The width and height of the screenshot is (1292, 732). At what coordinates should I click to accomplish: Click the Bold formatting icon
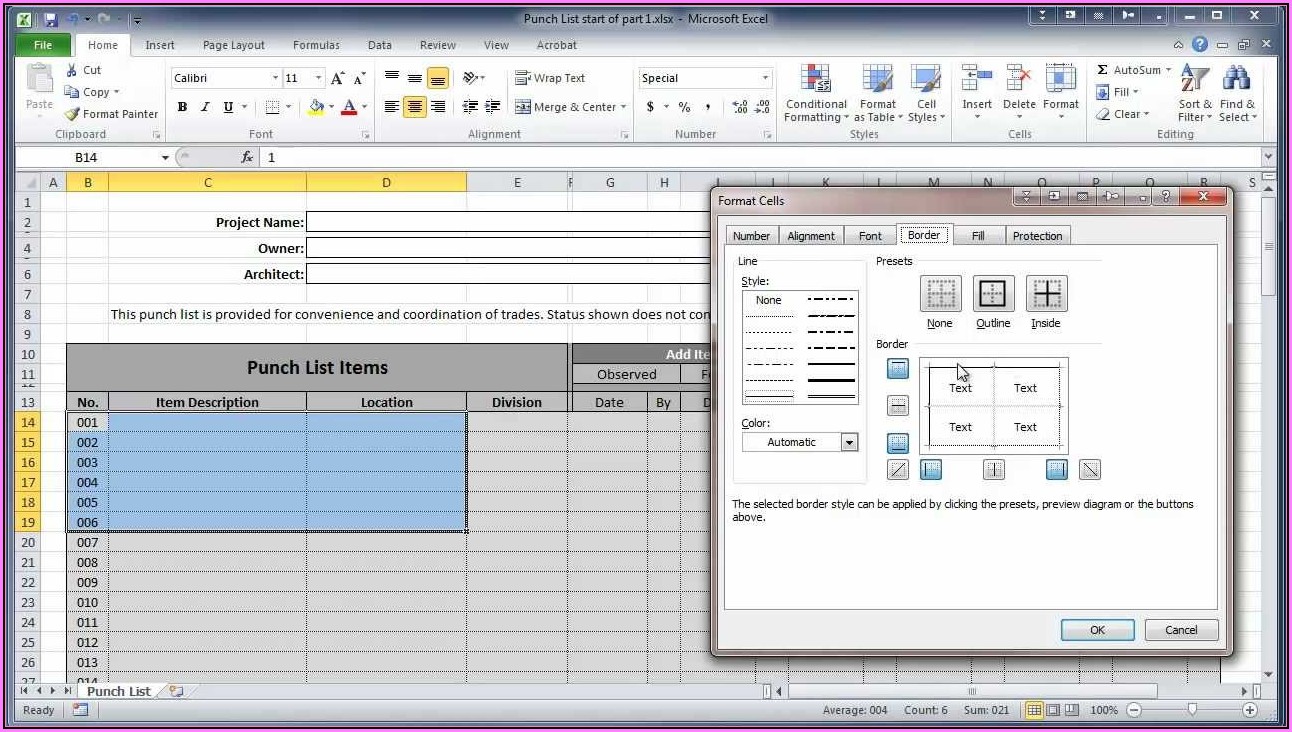pyautogui.click(x=182, y=107)
